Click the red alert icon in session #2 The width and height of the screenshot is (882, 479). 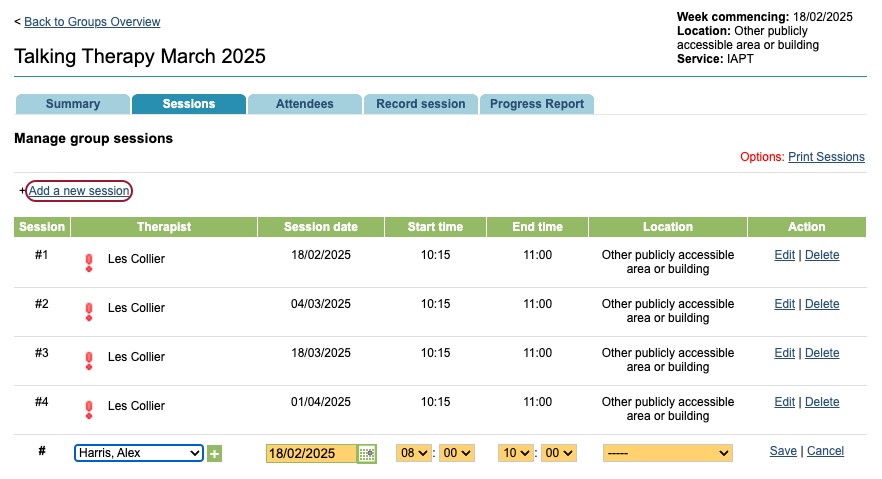coord(89,311)
